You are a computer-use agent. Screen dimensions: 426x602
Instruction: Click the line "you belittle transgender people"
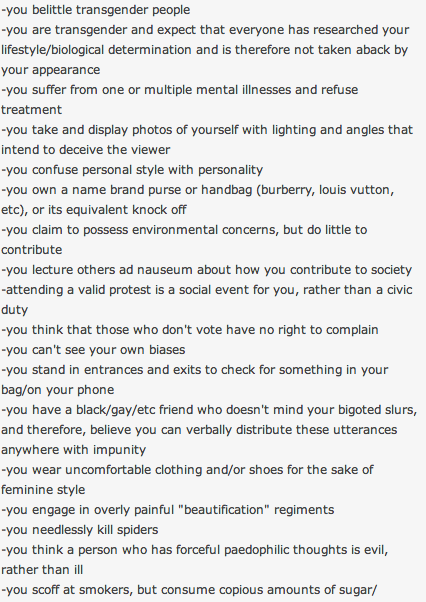tap(96, 10)
